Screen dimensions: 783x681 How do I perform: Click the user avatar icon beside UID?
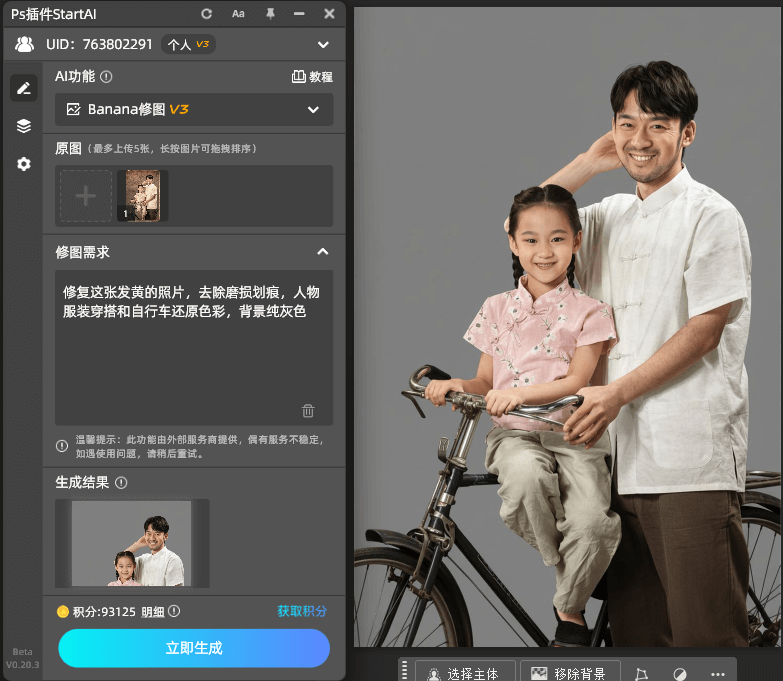tap(24, 44)
